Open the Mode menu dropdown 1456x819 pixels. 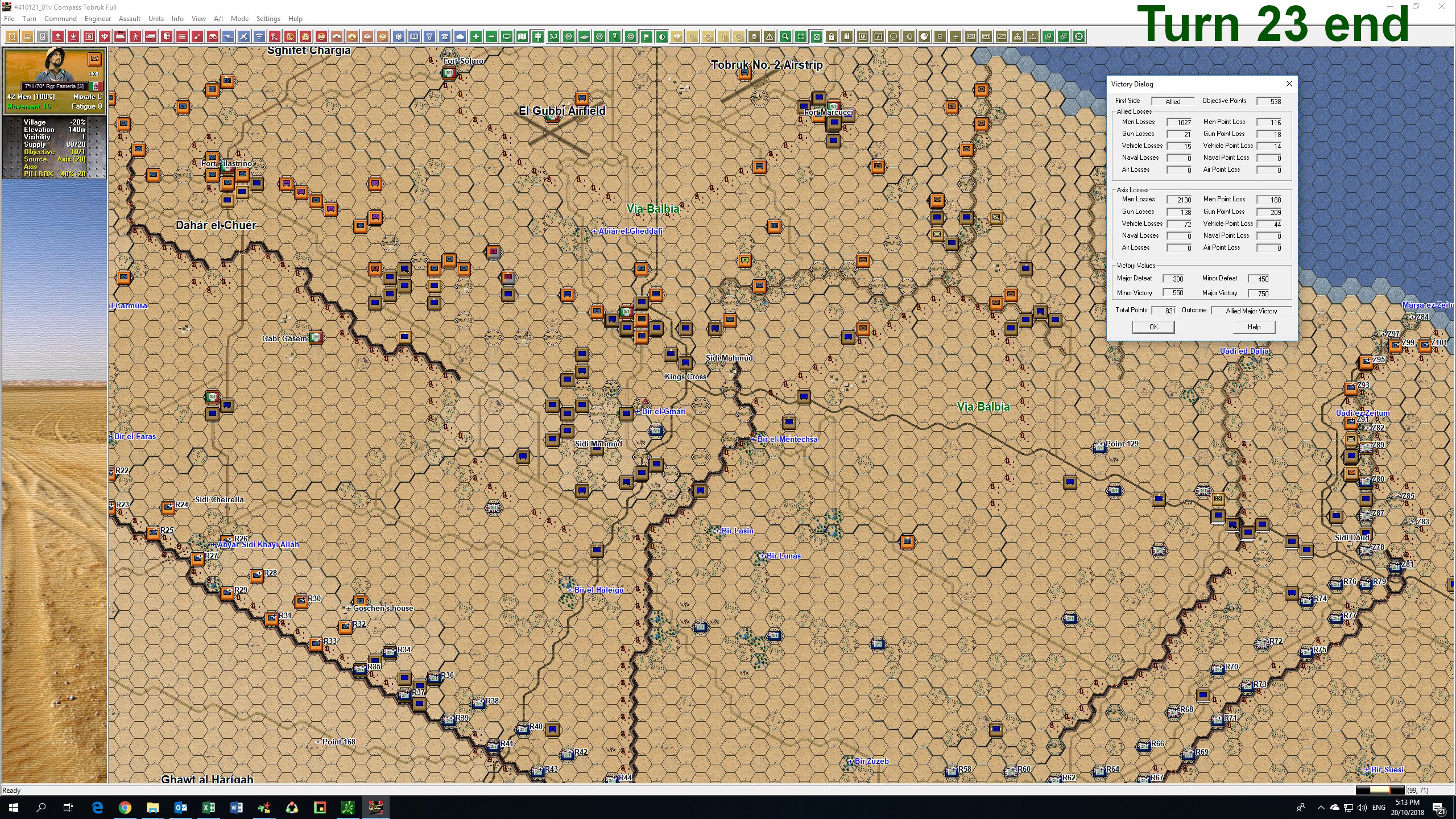click(x=239, y=18)
